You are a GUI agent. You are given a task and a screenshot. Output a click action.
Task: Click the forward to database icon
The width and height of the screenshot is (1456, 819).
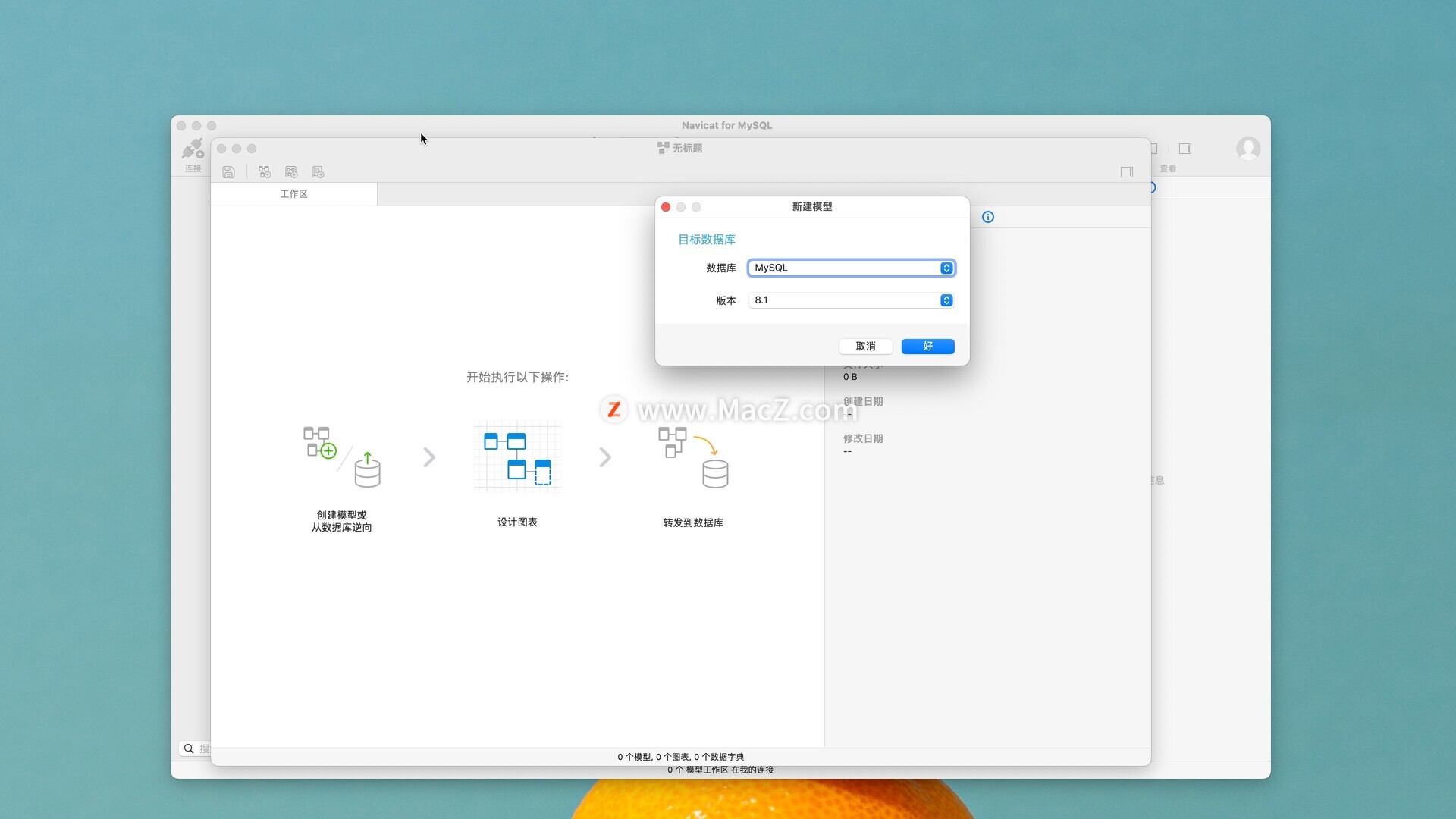(x=693, y=457)
